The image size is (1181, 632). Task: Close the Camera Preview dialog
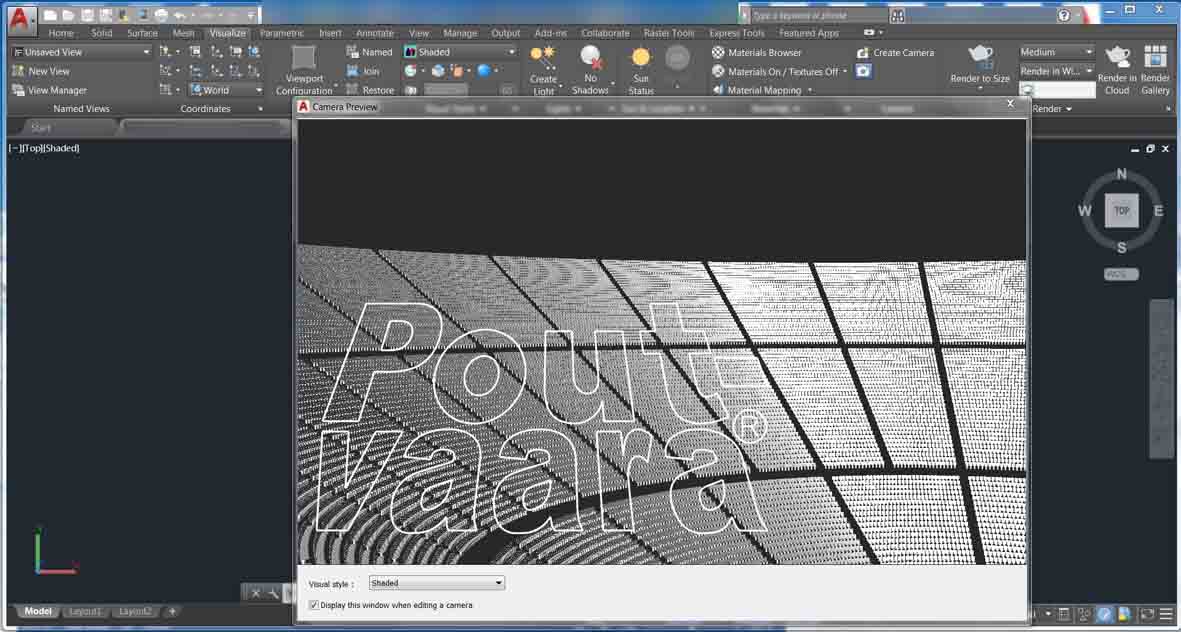pos(1010,104)
